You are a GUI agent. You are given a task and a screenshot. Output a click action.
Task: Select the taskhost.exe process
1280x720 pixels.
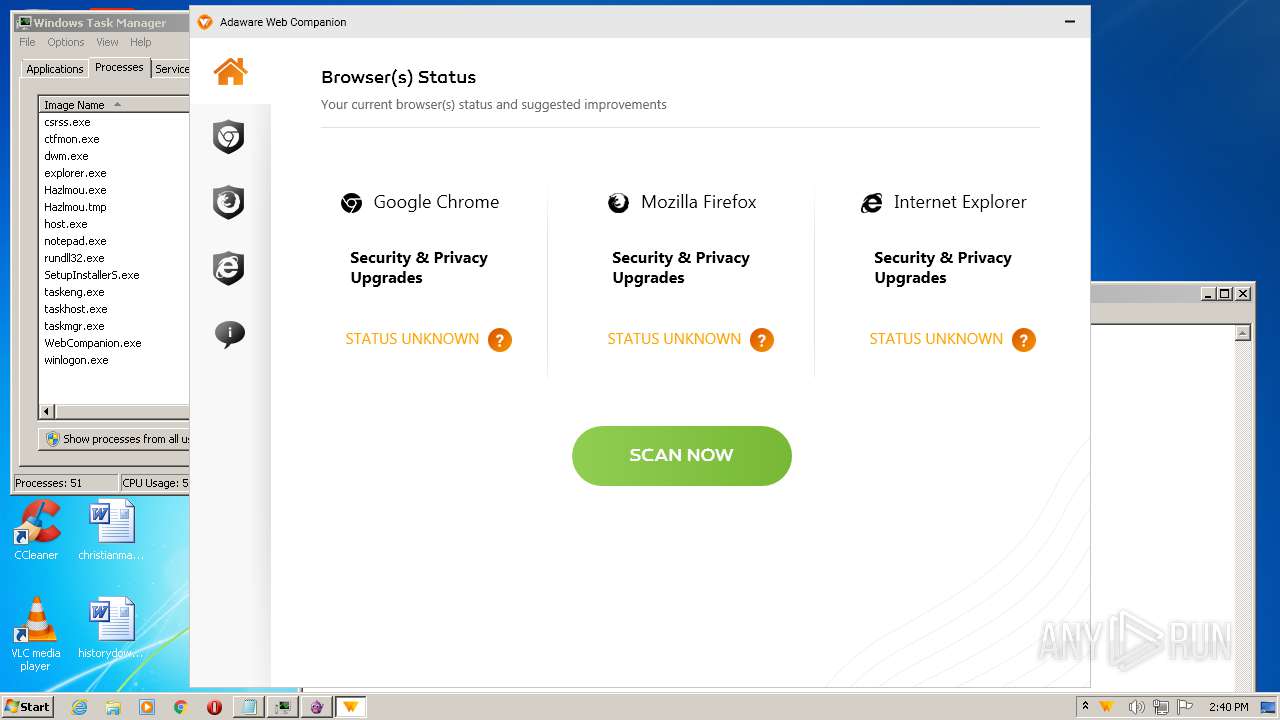pyautogui.click(x=75, y=309)
